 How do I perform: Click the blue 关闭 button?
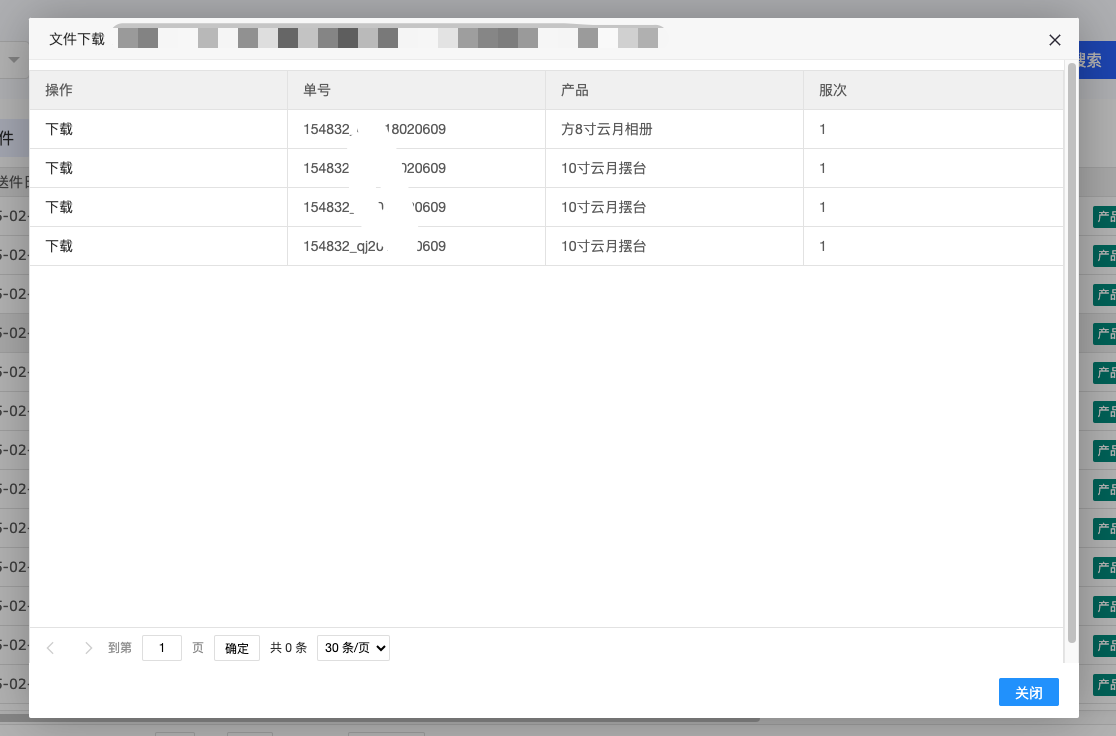click(1028, 693)
